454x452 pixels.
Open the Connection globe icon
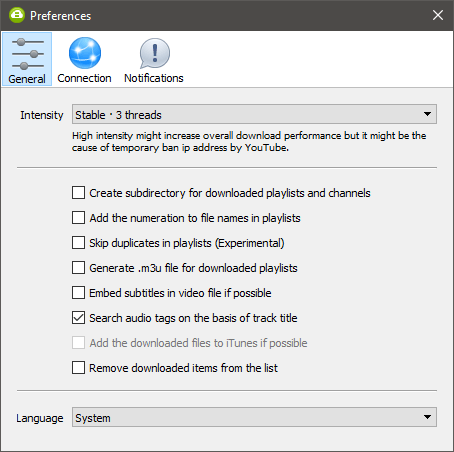[x=85, y=53]
